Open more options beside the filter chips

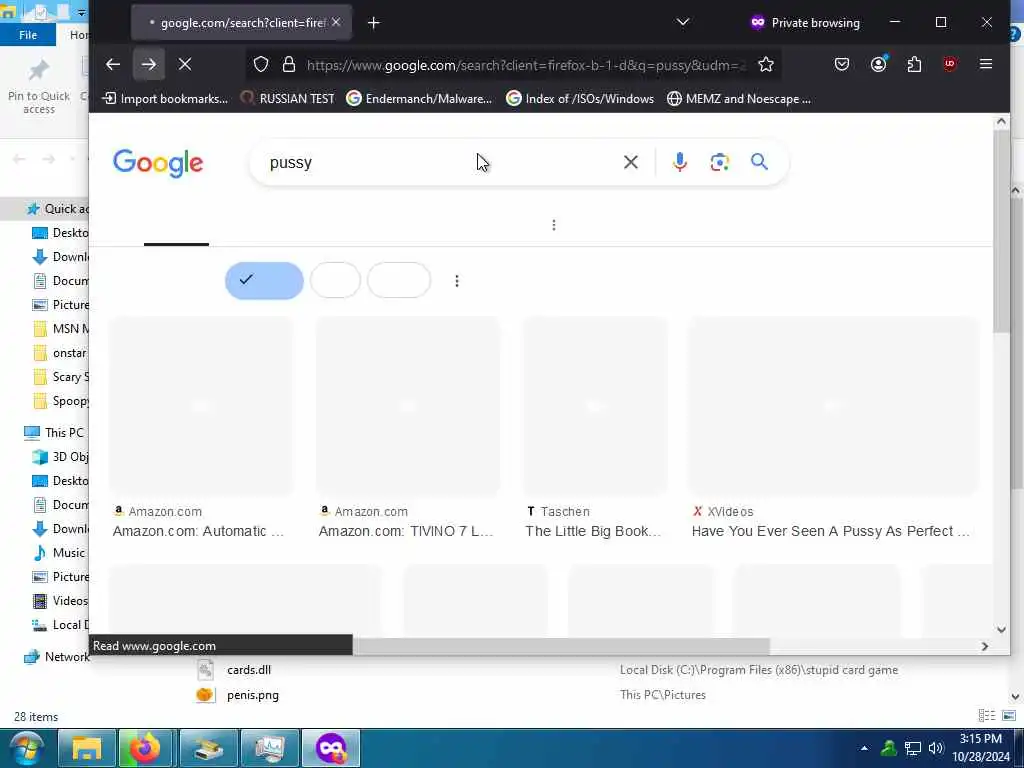(x=456, y=281)
